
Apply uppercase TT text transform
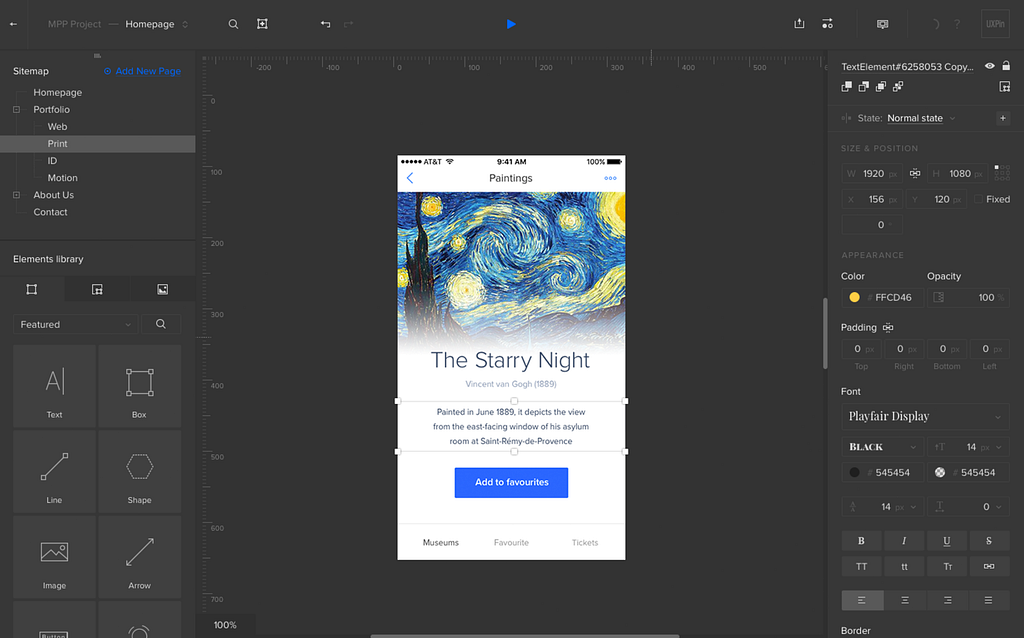pos(861,566)
